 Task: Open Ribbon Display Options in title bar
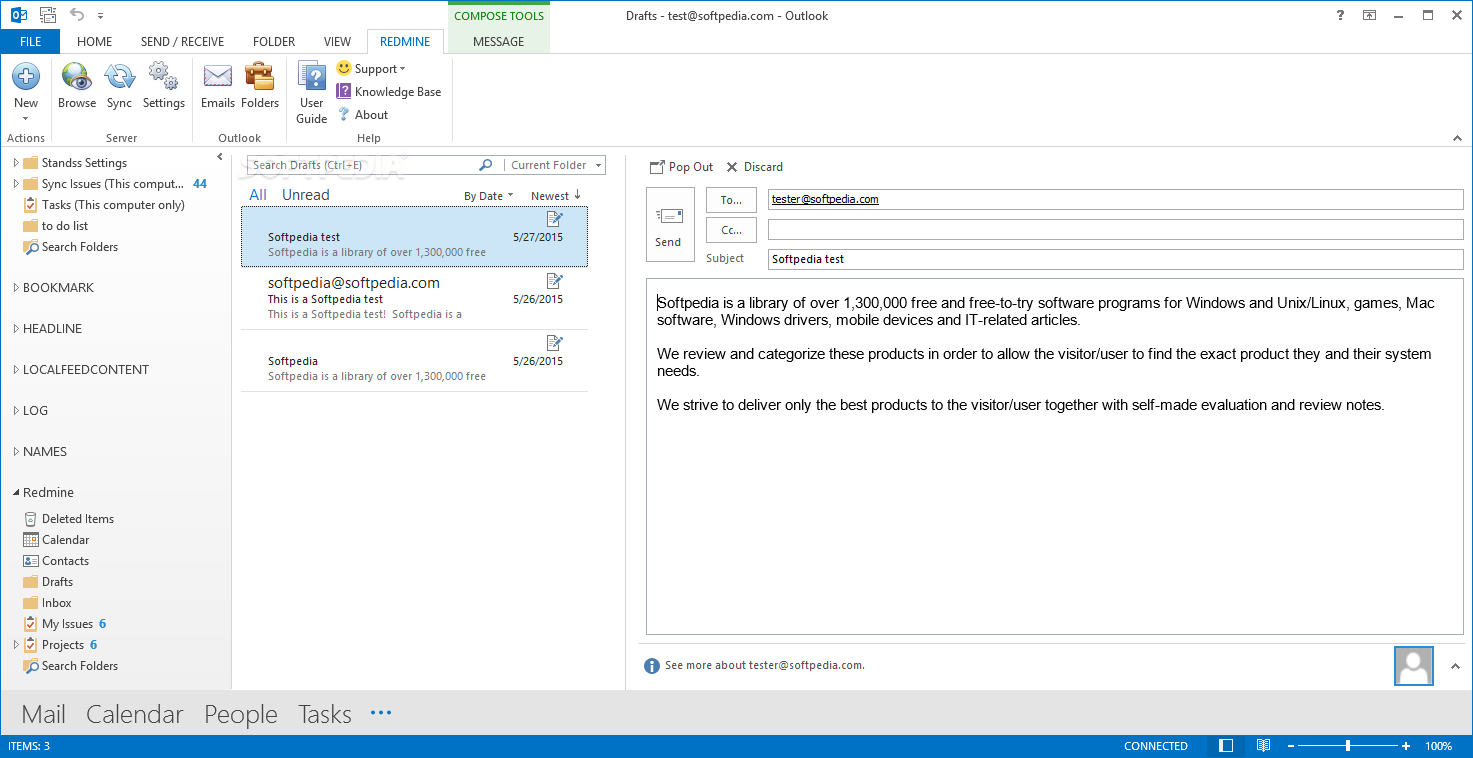pos(1369,15)
